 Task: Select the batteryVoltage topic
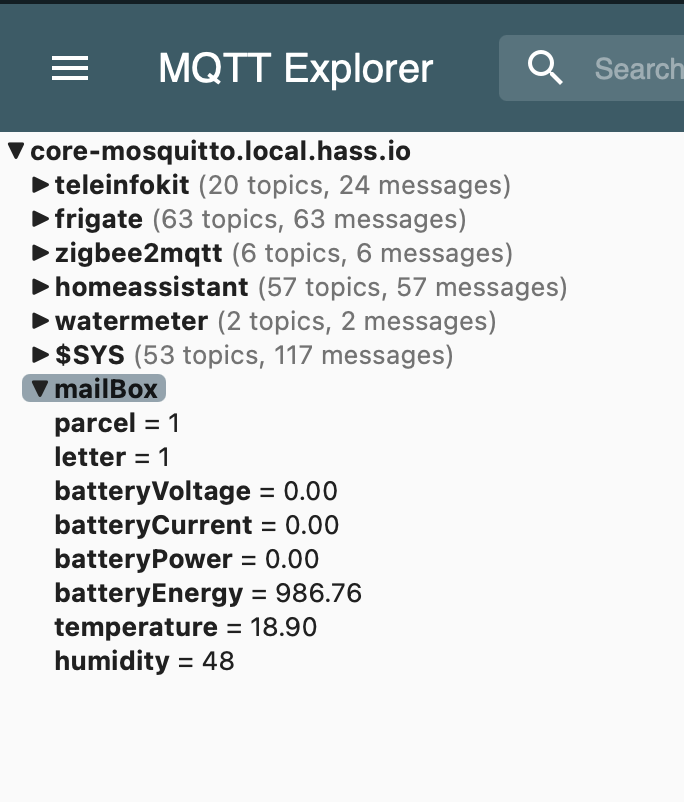pyautogui.click(x=196, y=491)
